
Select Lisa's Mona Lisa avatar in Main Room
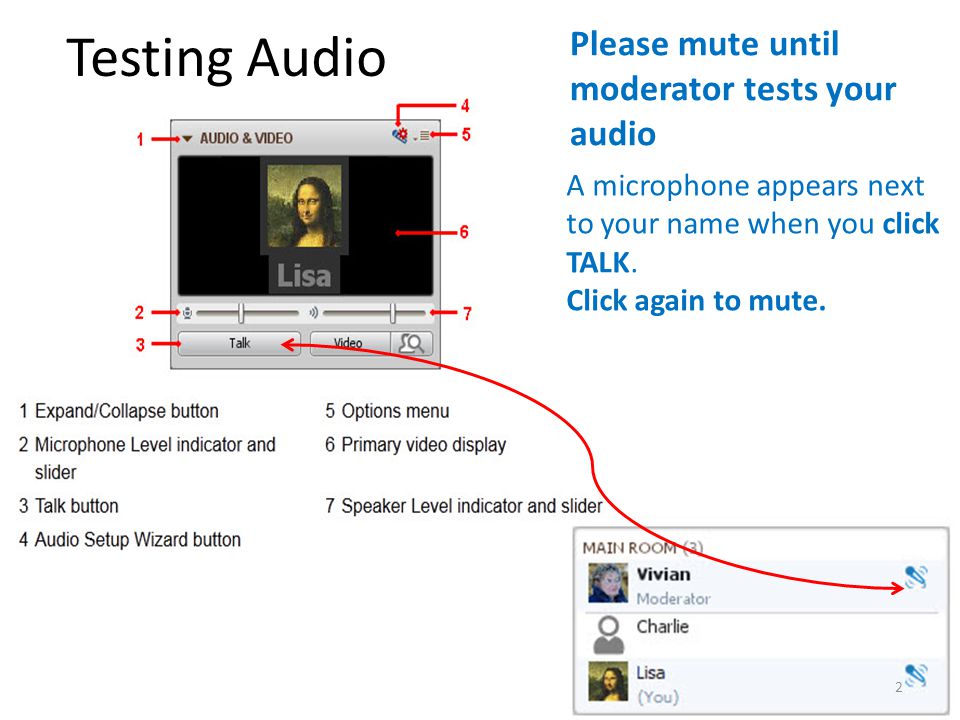pyautogui.click(x=607, y=681)
